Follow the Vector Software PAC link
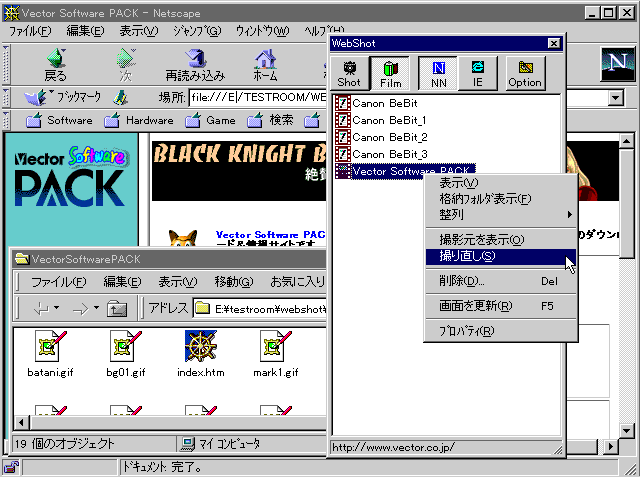The image size is (640, 478). [270, 235]
